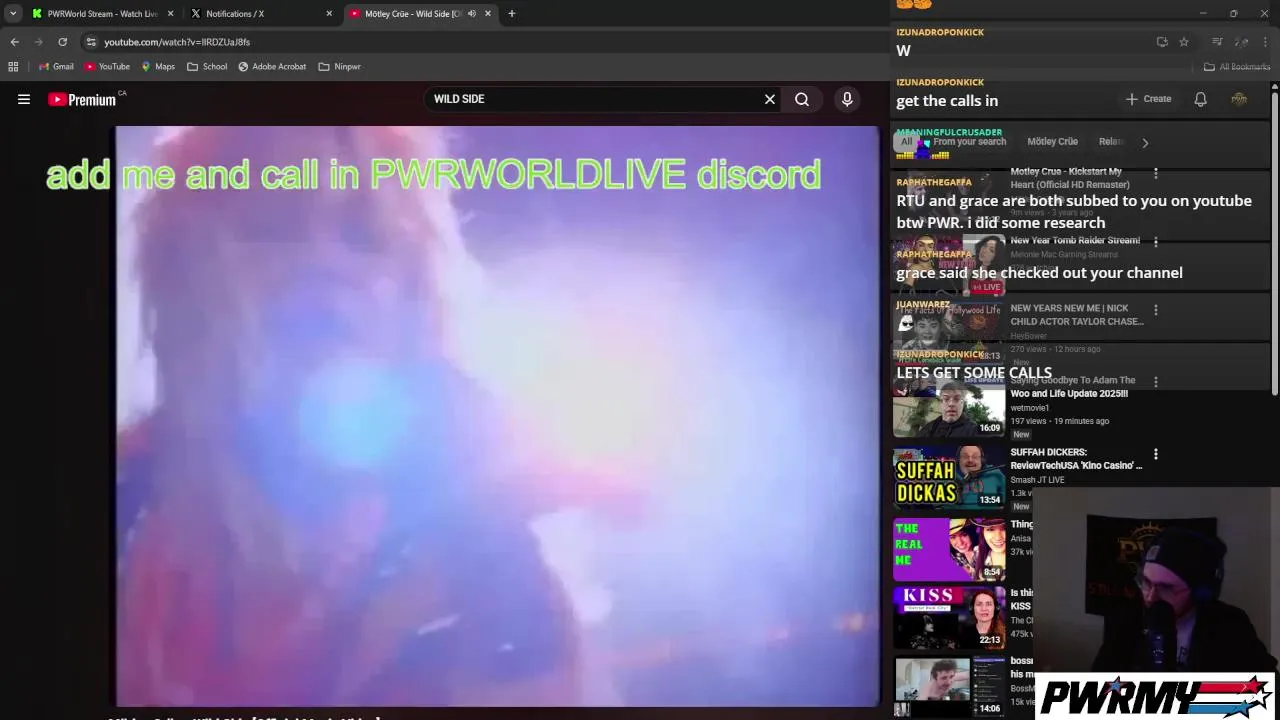Open Saying Goodbye To Adam The Woo title
The image size is (1280, 720).
pos(1072,387)
